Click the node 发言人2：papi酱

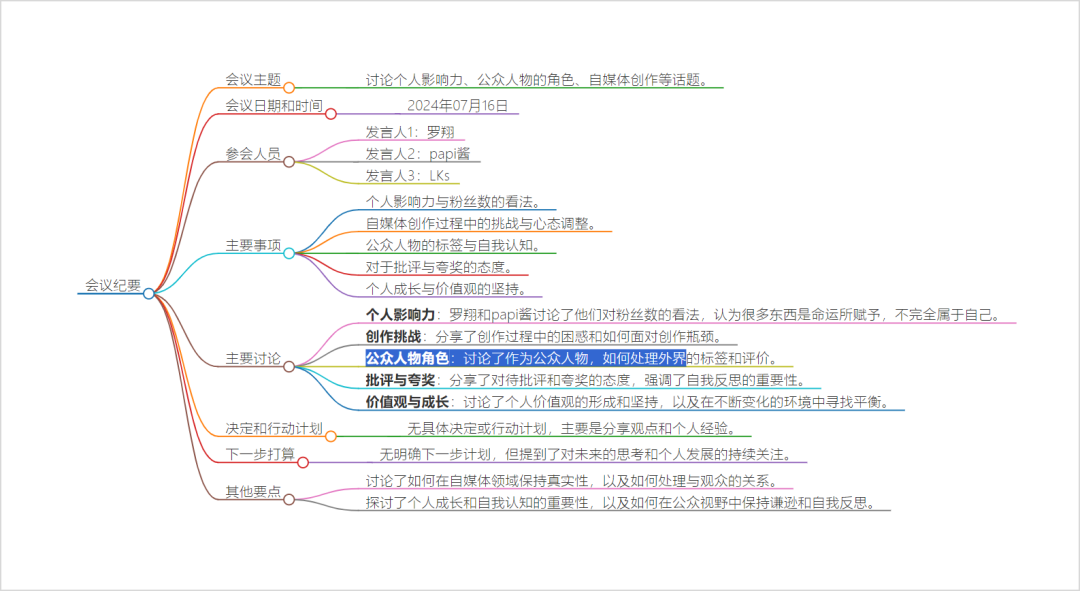click(417, 154)
